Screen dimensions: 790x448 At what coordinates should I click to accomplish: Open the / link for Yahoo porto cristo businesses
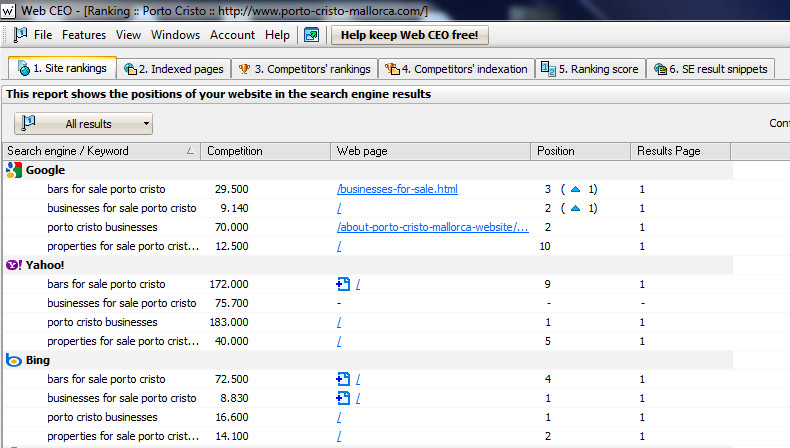tap(339, 323)
